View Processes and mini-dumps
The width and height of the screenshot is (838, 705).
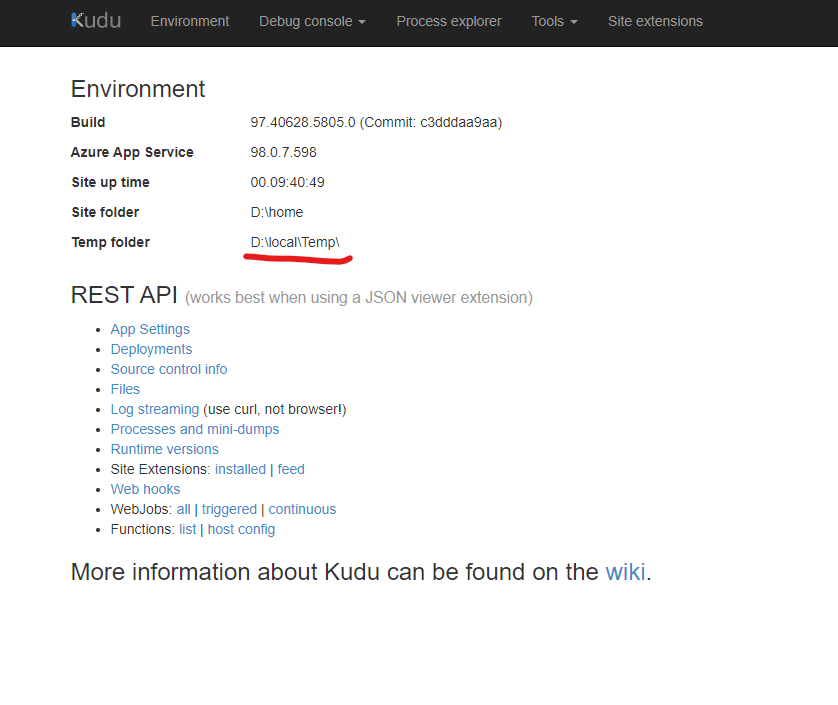[194, 429]
